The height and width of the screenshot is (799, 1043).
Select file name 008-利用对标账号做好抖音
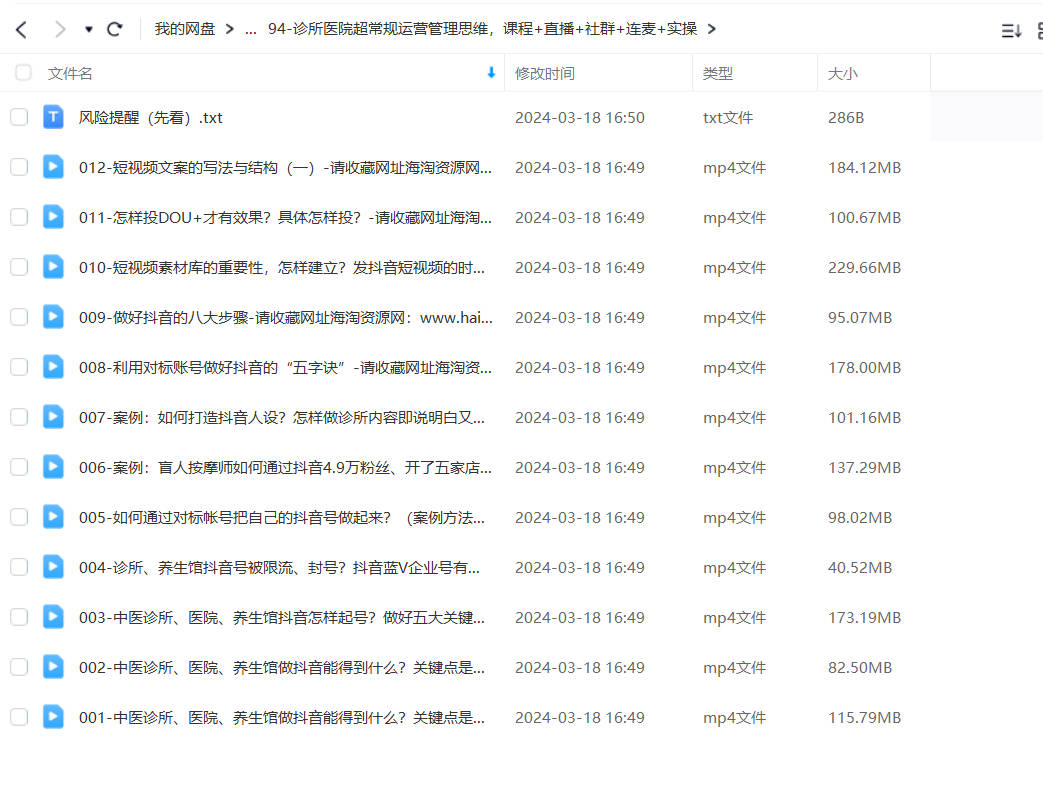[285, 368]
